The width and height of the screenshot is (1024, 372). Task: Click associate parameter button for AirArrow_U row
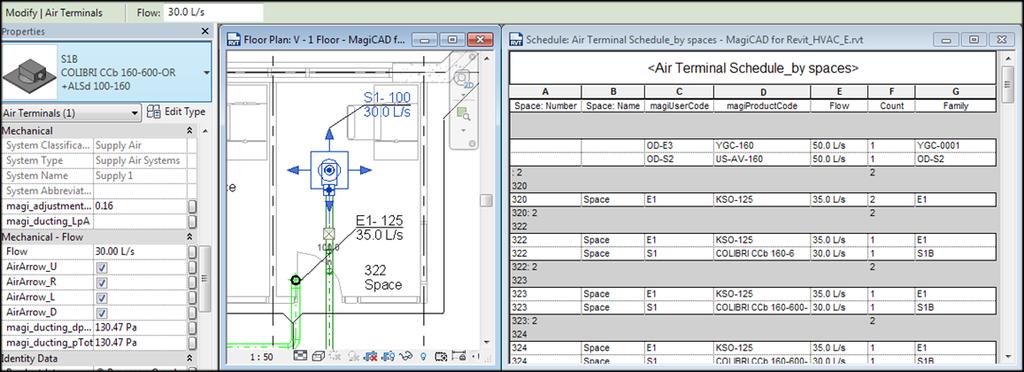(x=192, y=268)
